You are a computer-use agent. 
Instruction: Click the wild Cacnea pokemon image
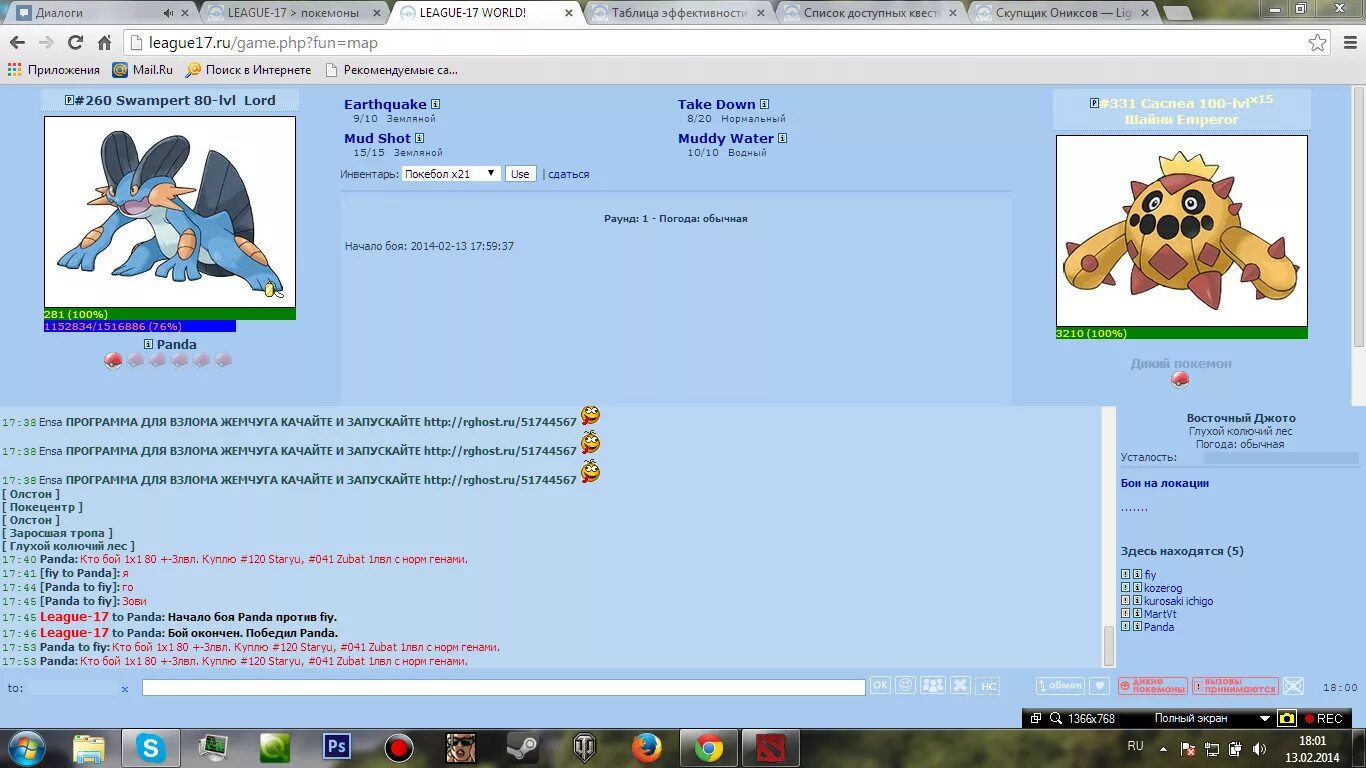(1182, 231)
